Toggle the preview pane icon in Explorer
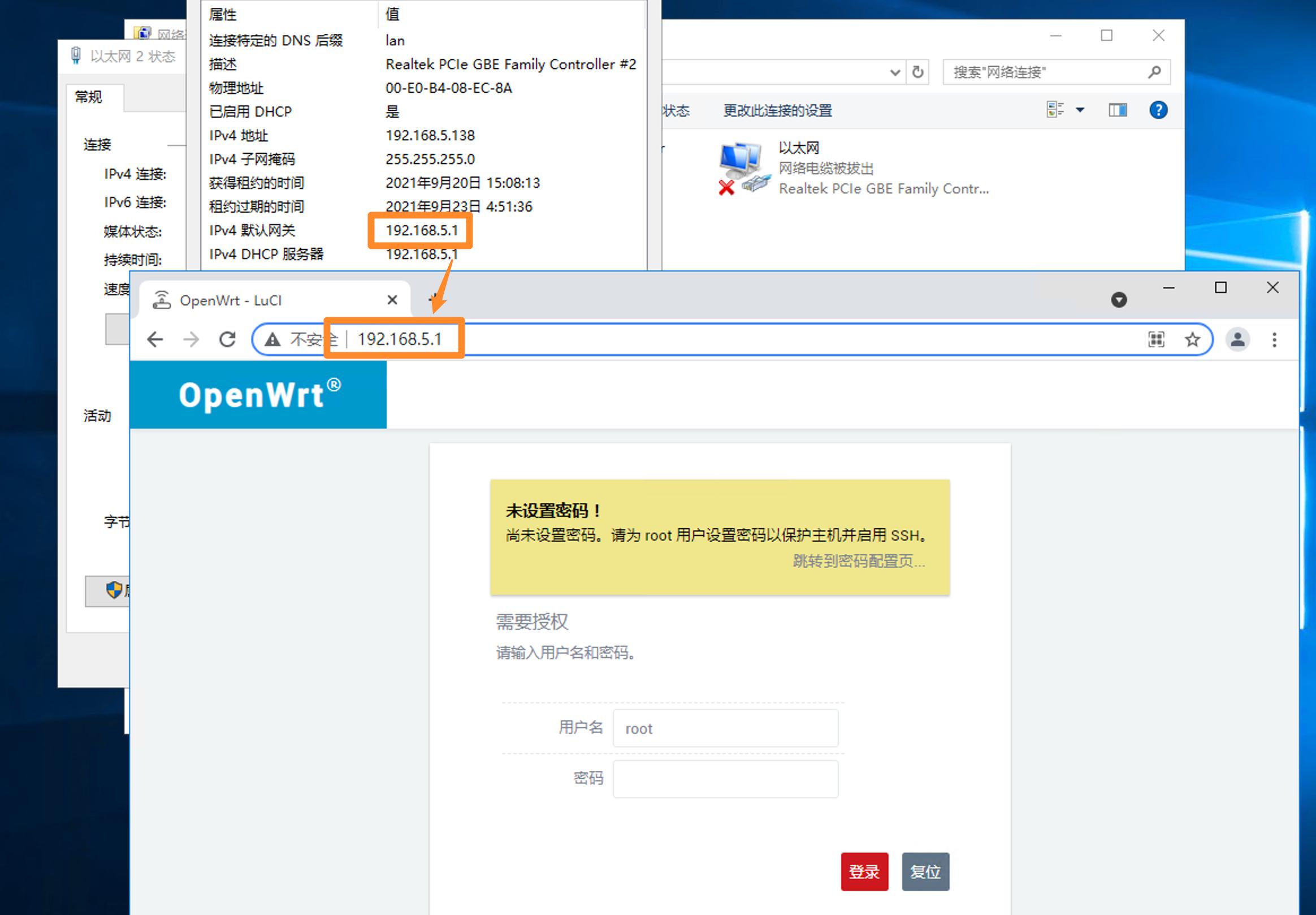Viewport: 1316px width, 915px height. pos(1116,110)
